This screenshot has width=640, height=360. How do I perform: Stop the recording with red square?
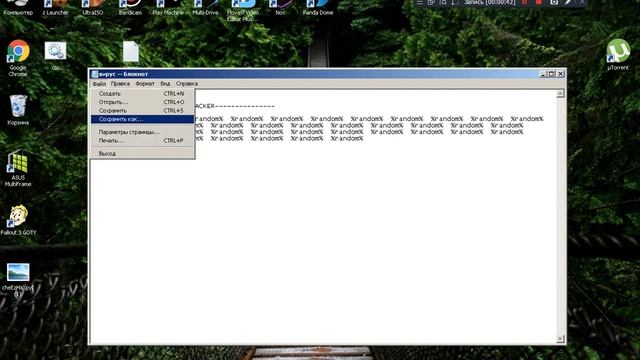click(x=539, y=2)
